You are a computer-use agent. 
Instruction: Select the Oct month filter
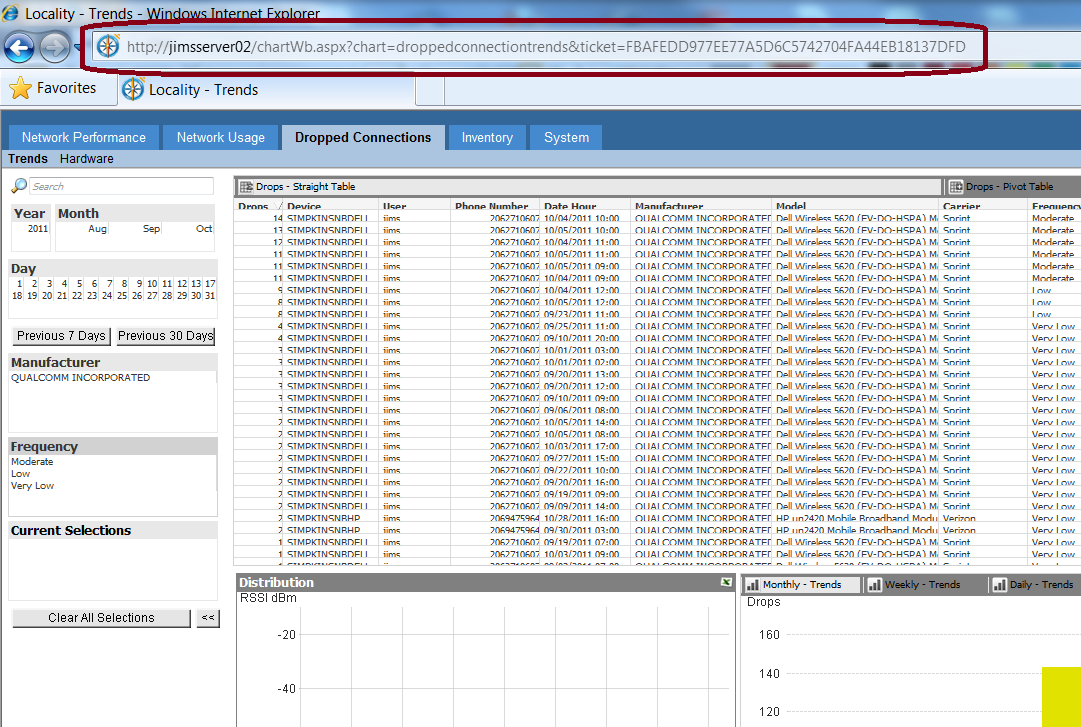point(204,228)
